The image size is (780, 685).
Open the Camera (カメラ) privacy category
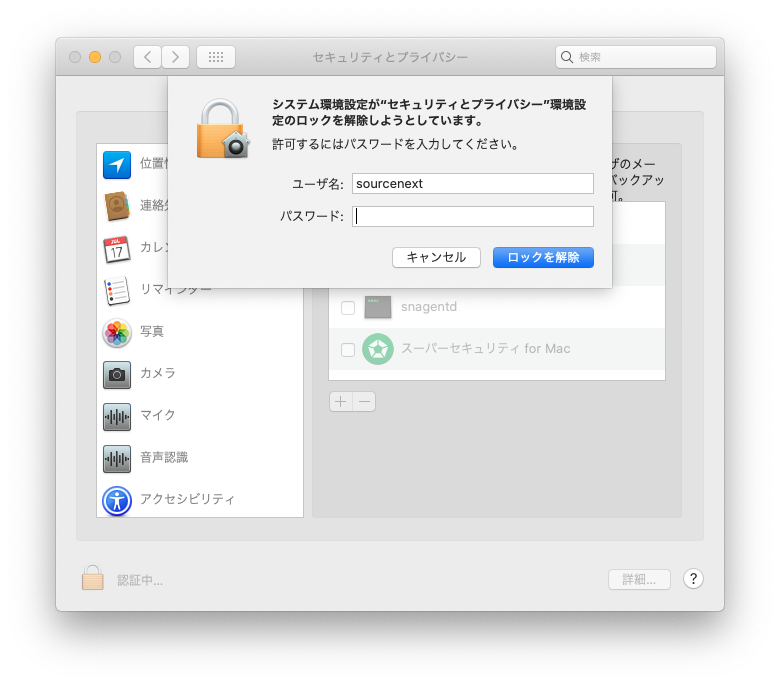point(157,373)
